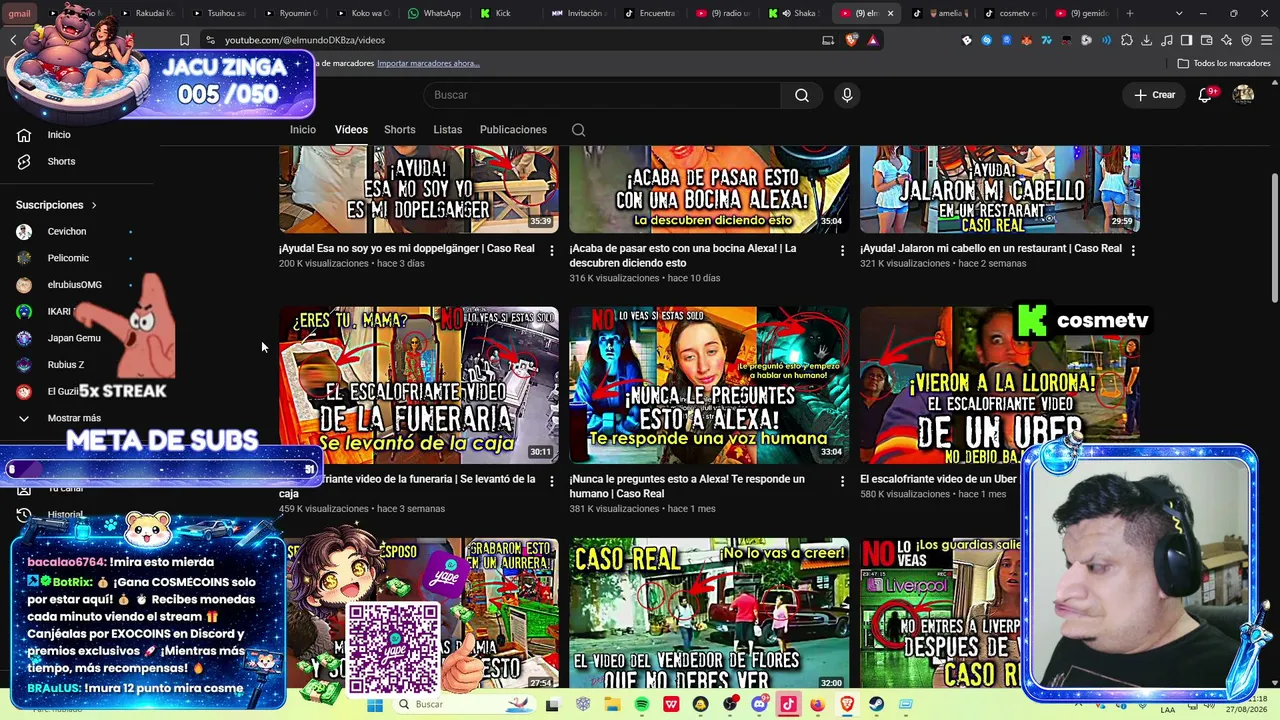Toggle the browser sidebar panel icon
This screenshot has width=1280, height=720.
pos(1186,40)
